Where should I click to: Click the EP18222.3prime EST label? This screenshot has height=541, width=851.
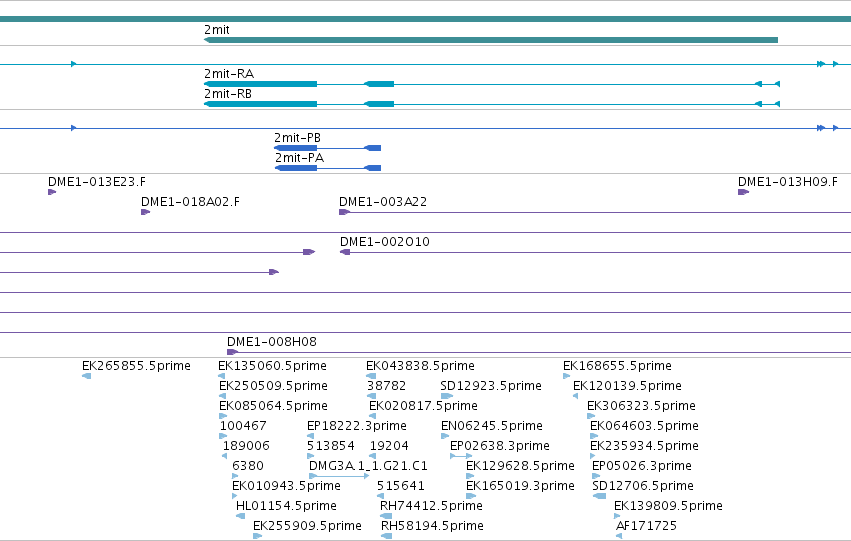(357, 426)
